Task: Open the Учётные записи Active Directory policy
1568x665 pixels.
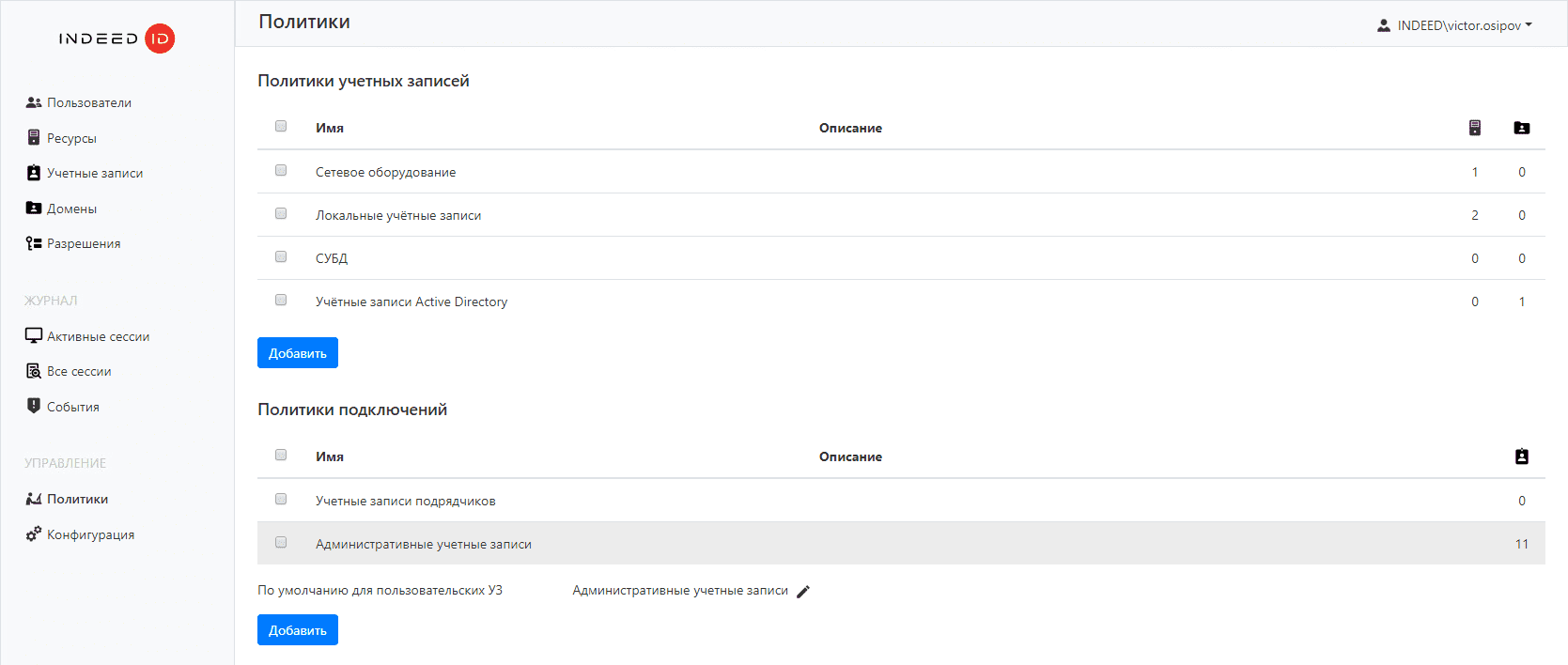Action: tap(411, 302)
